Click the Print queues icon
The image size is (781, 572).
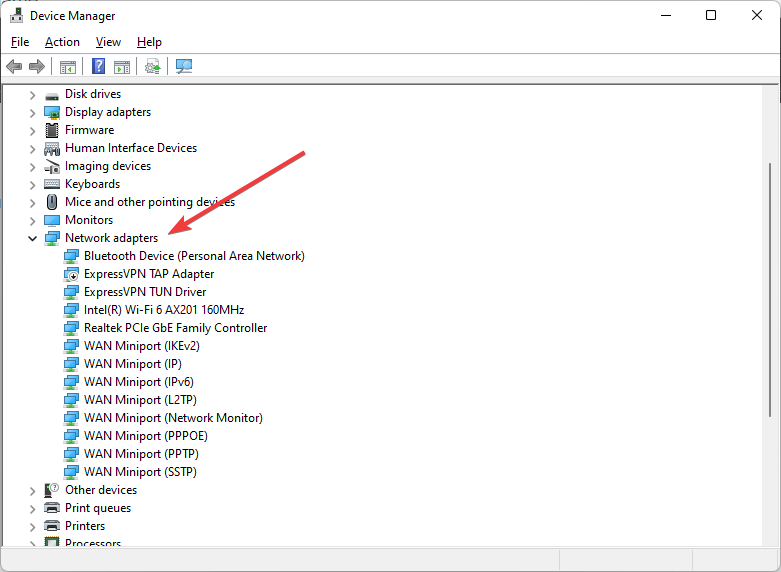[x=52, y=508]
